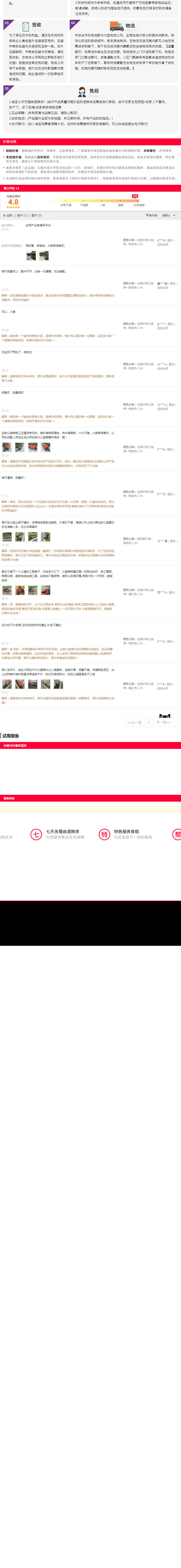Select page 1 in pagination
This screenshot has height=1568, width=181.
point(149,722)
